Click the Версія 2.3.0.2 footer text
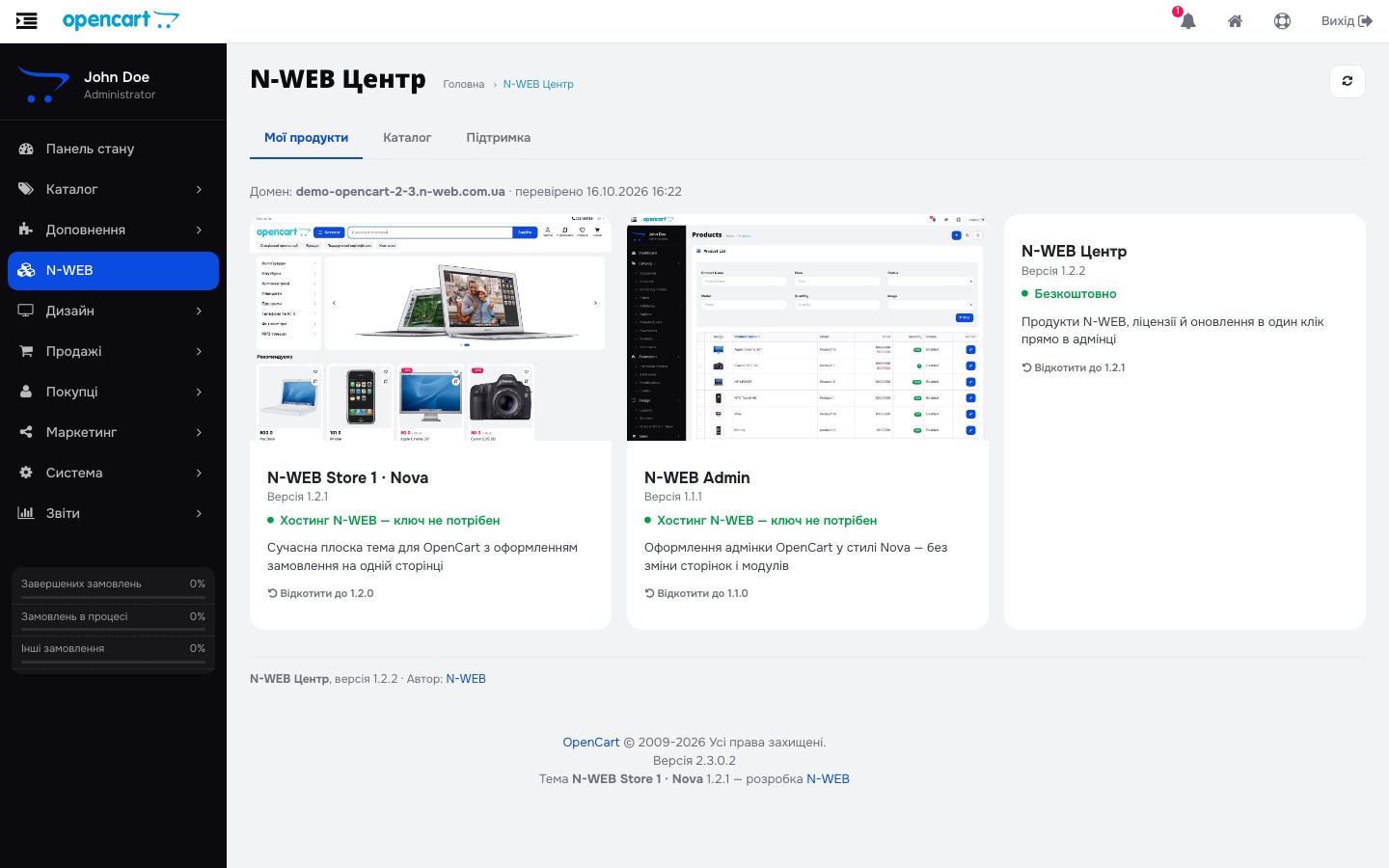1389x868 pixels. click(694, 761)
